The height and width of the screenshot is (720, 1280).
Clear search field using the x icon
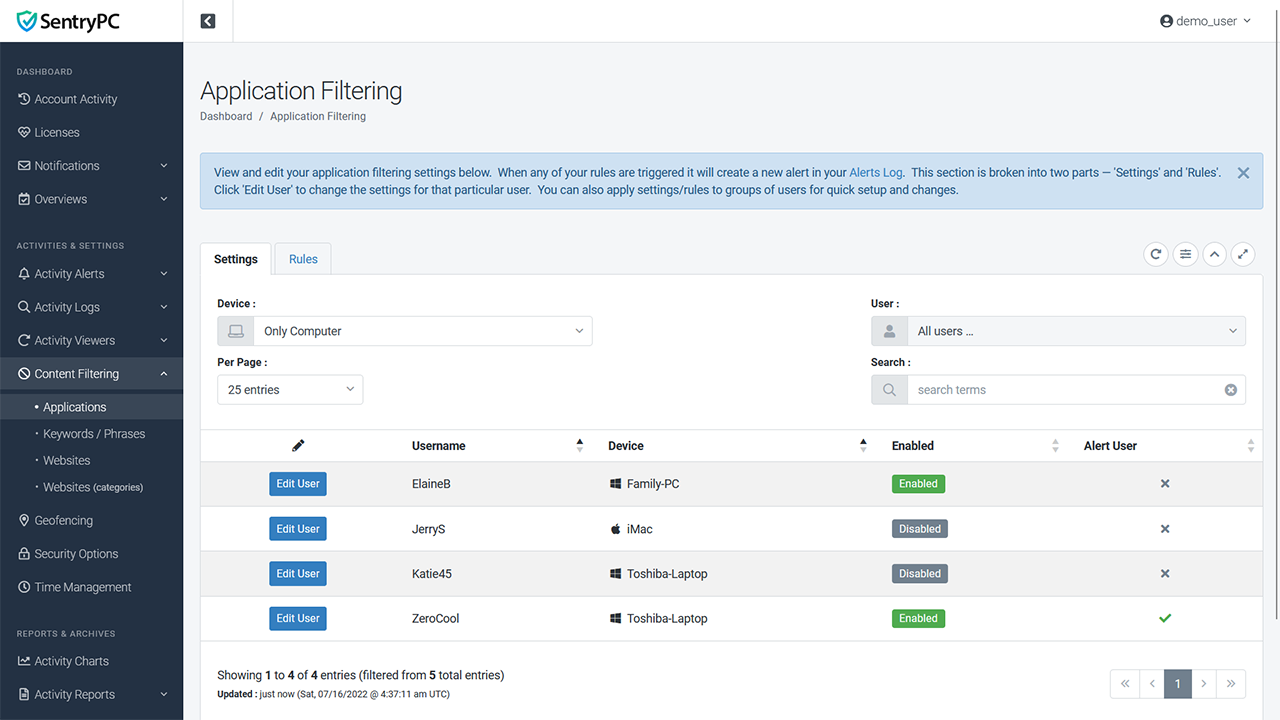coord(1231,390)
